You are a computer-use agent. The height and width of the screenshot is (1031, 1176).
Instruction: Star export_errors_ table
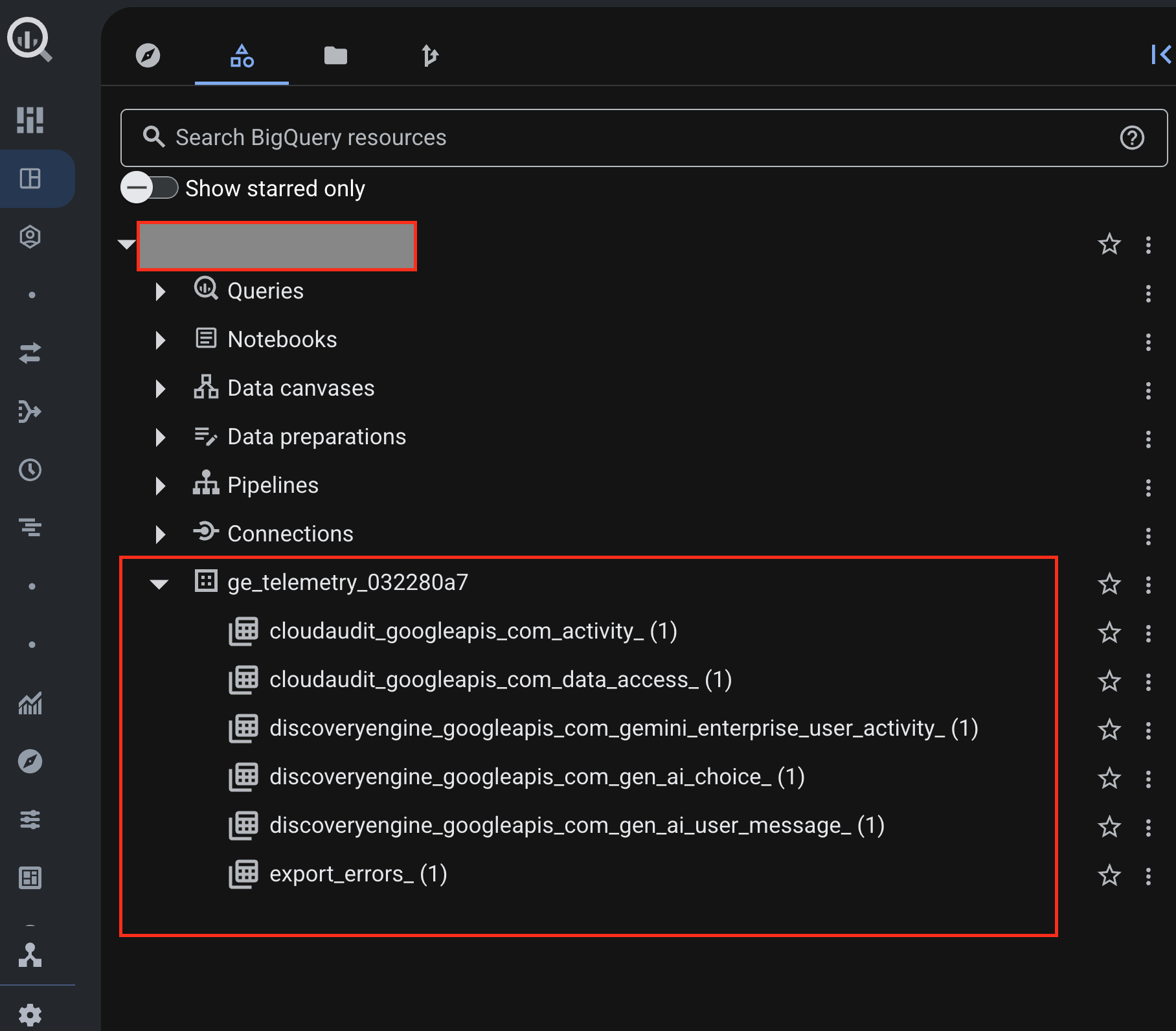(x=1109, y=876)
